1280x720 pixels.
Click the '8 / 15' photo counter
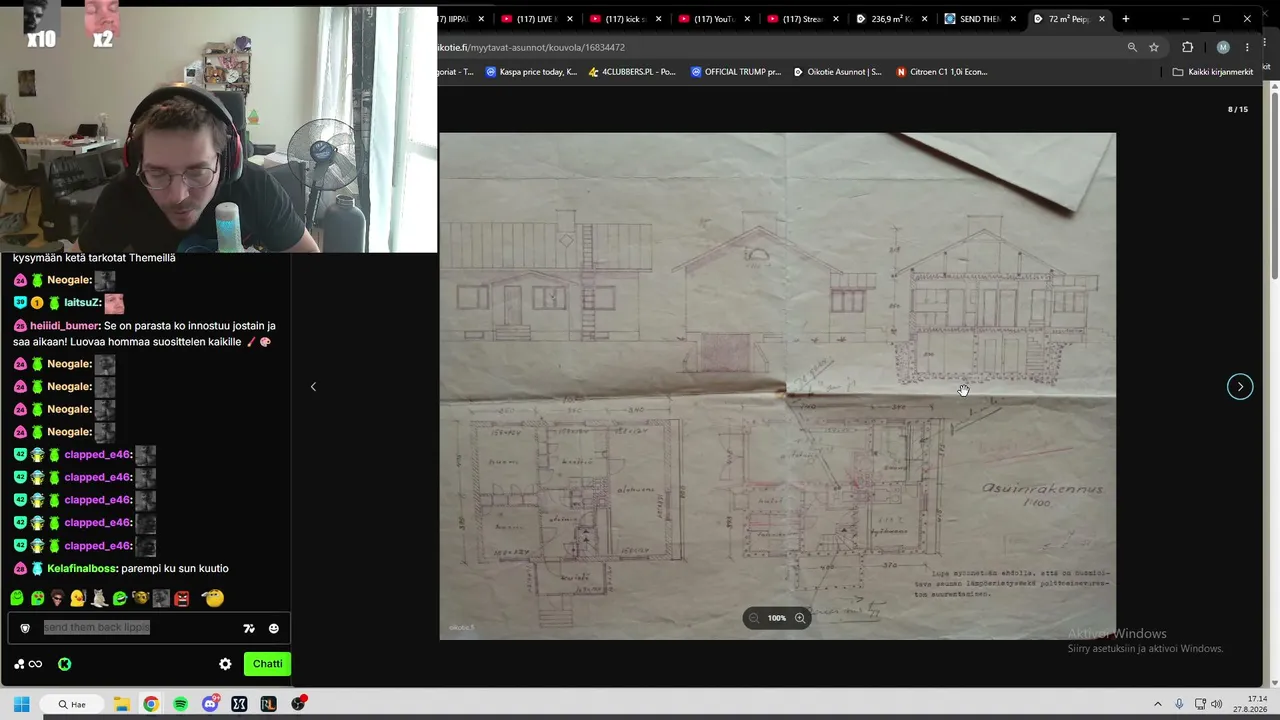[1238, 109]
